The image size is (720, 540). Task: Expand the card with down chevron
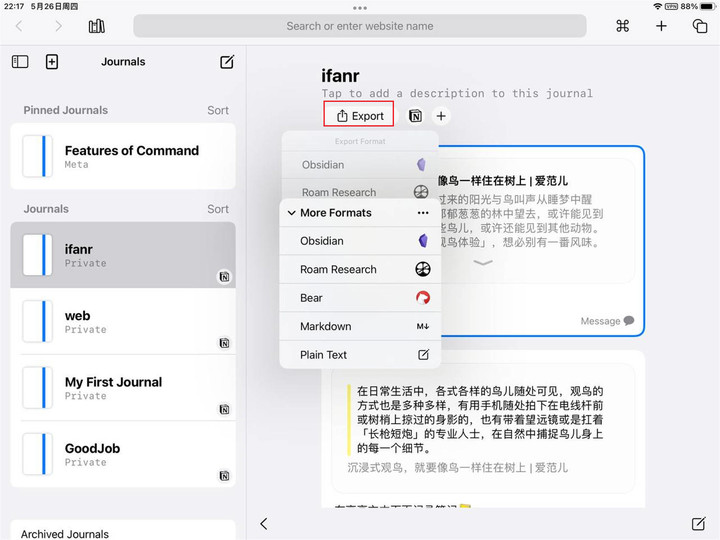click(483, 263)
